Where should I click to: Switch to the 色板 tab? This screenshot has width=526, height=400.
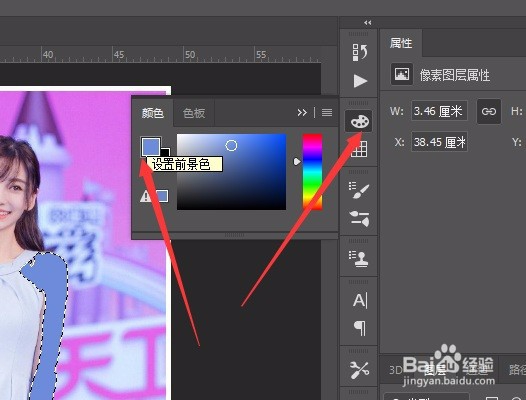click(194, 113)
